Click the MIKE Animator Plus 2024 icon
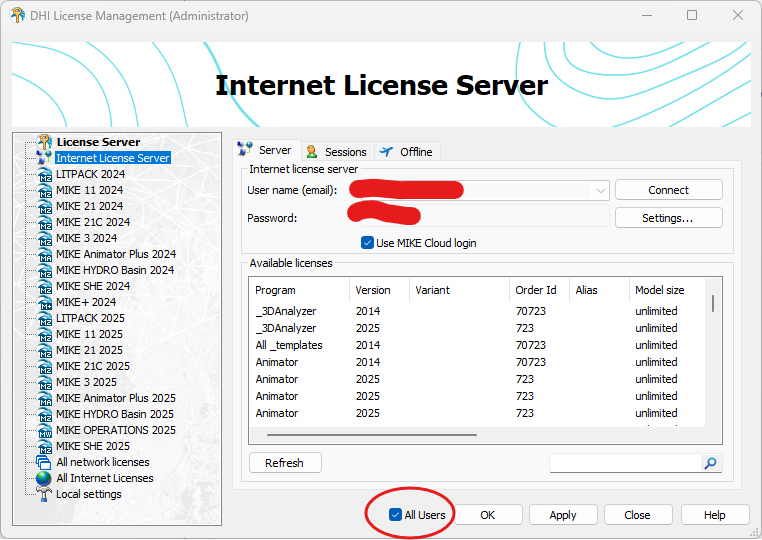The width and height of the screenshot is (762, 540). click(x=45, y=254)
